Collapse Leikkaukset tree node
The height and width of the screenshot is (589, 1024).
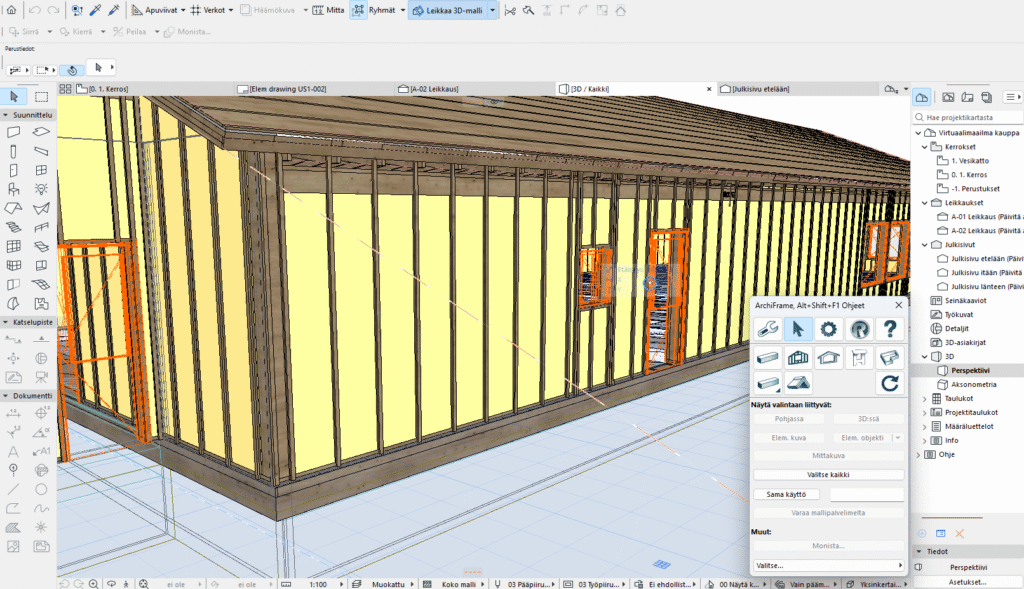(925, 203)
